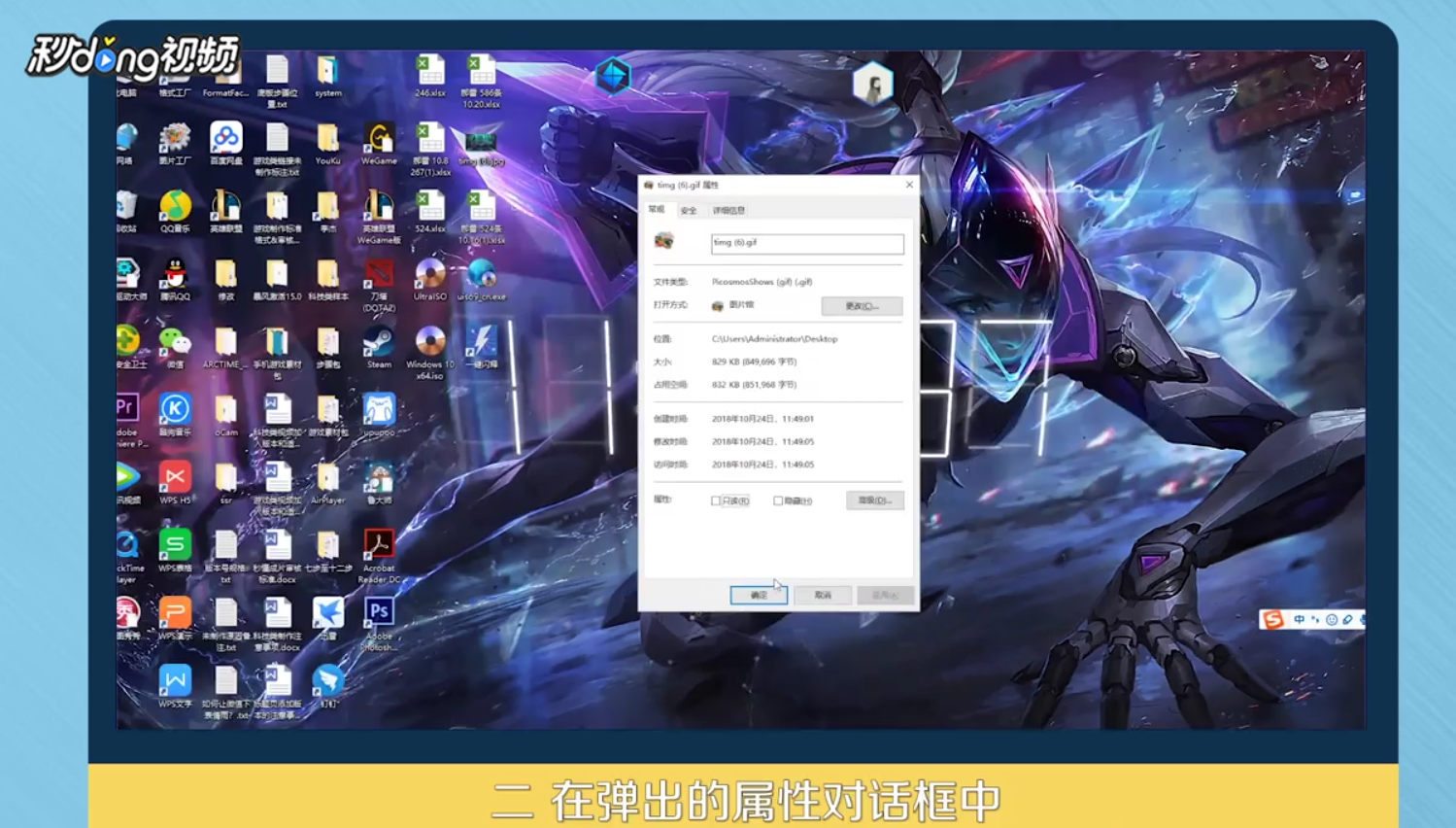This screenshot has height=828, width=1456.
Task: Click the UltraISO desktop icon
Action: 429,280
